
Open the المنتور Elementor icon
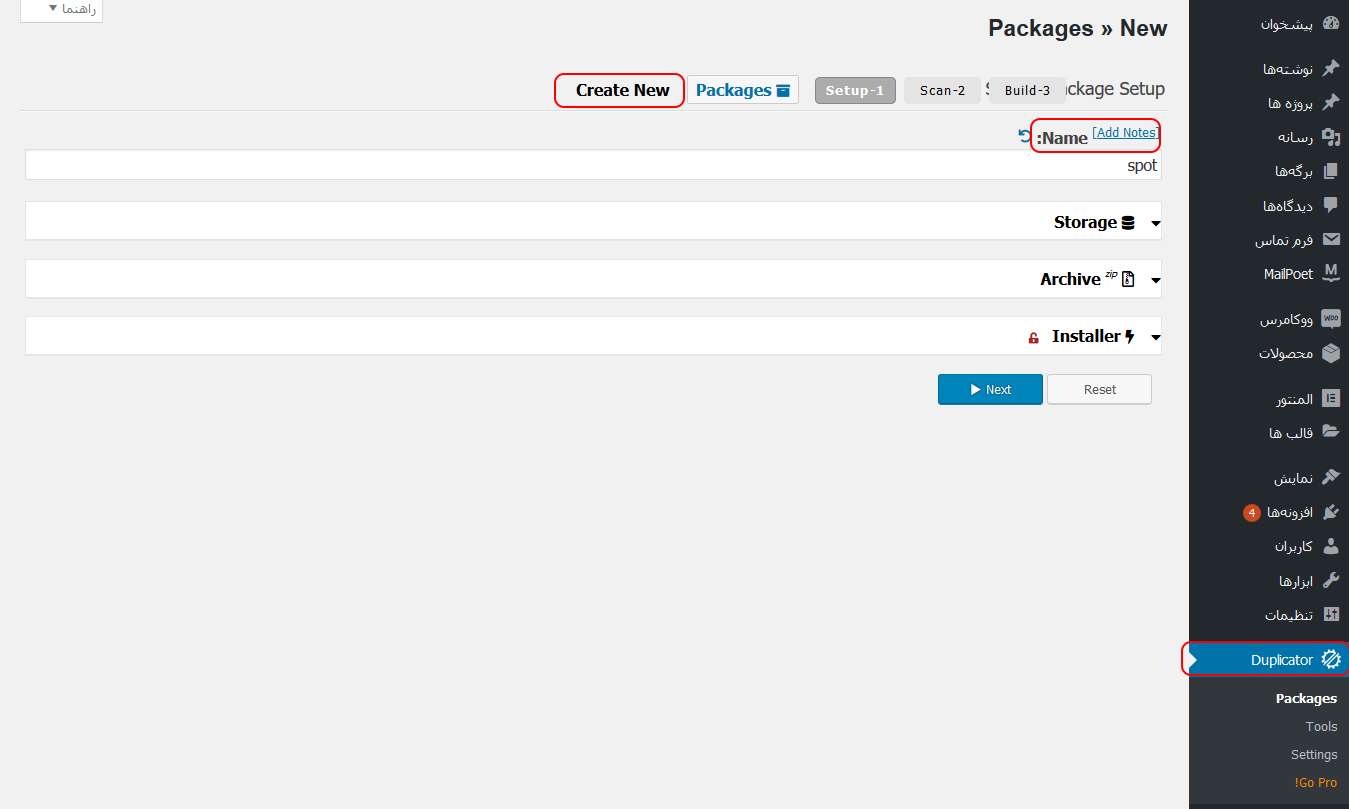click(x=1330, y=398)
